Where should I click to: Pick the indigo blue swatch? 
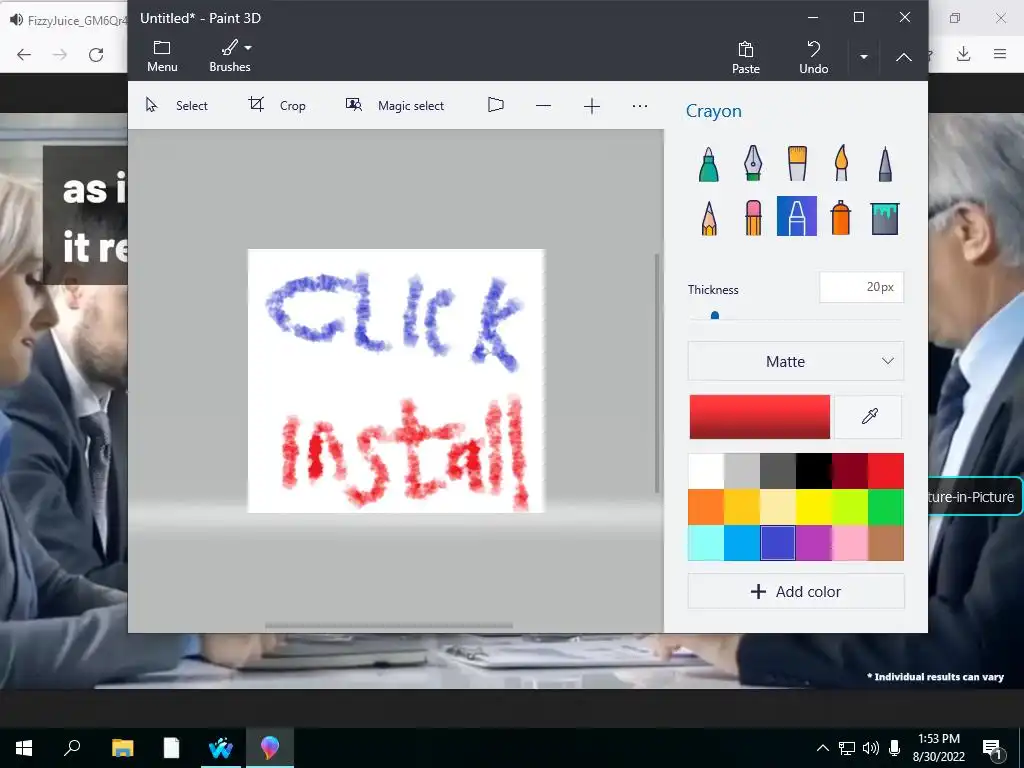pos(778,543)
